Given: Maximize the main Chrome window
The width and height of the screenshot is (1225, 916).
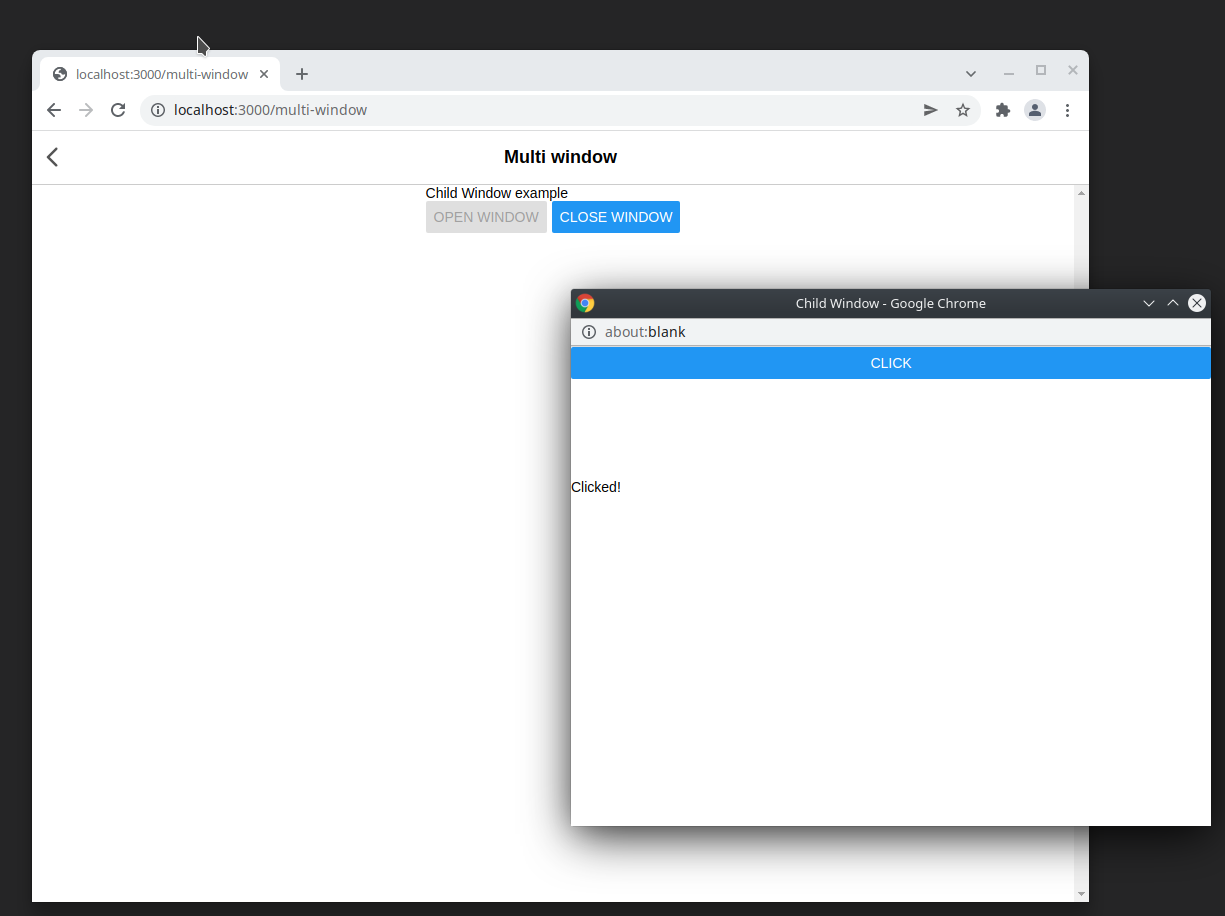Looking at the screenshot, I should tap(1041, 70).
